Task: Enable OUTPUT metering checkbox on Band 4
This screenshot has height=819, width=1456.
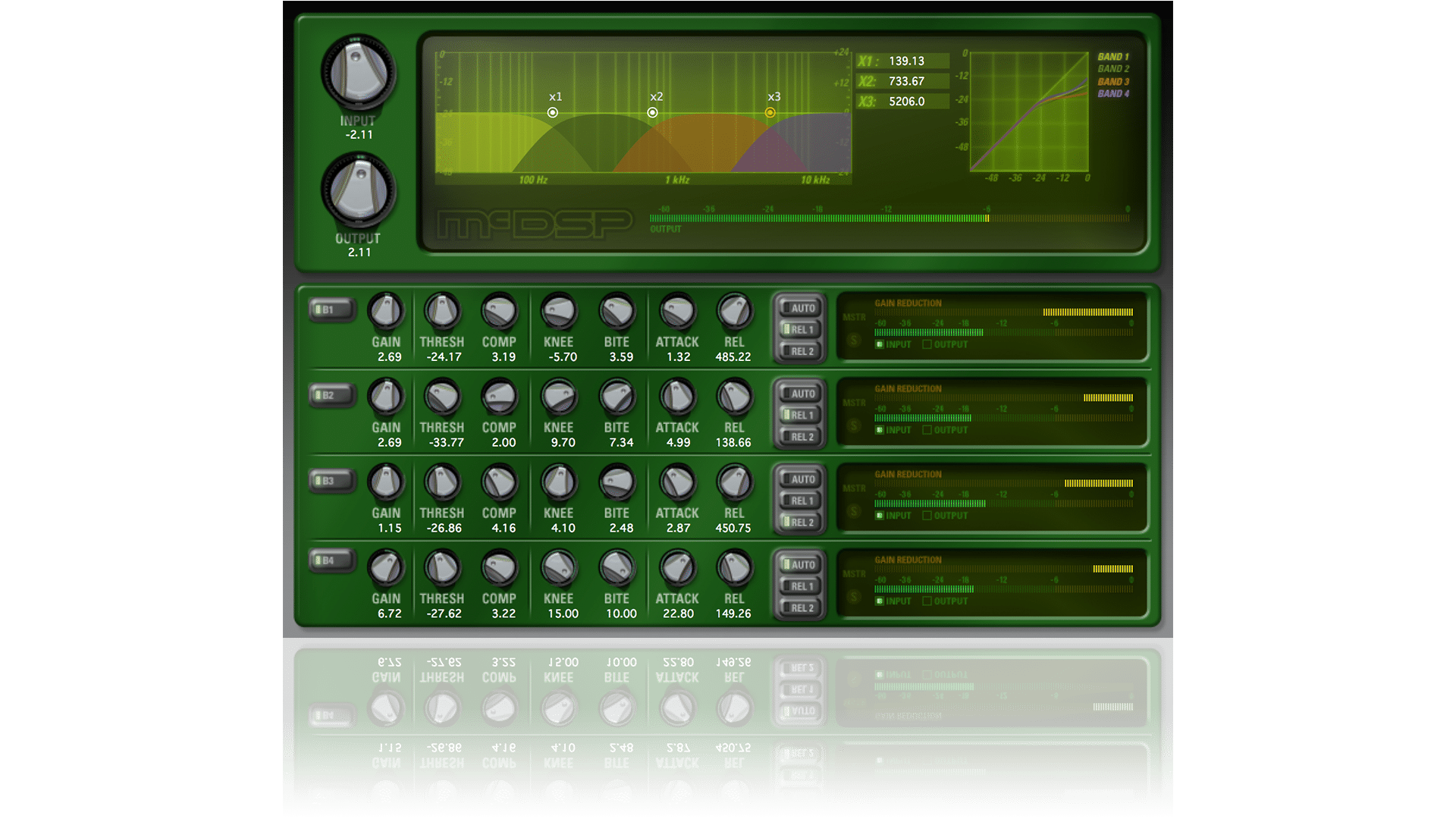Action: (x=927, y=601)
